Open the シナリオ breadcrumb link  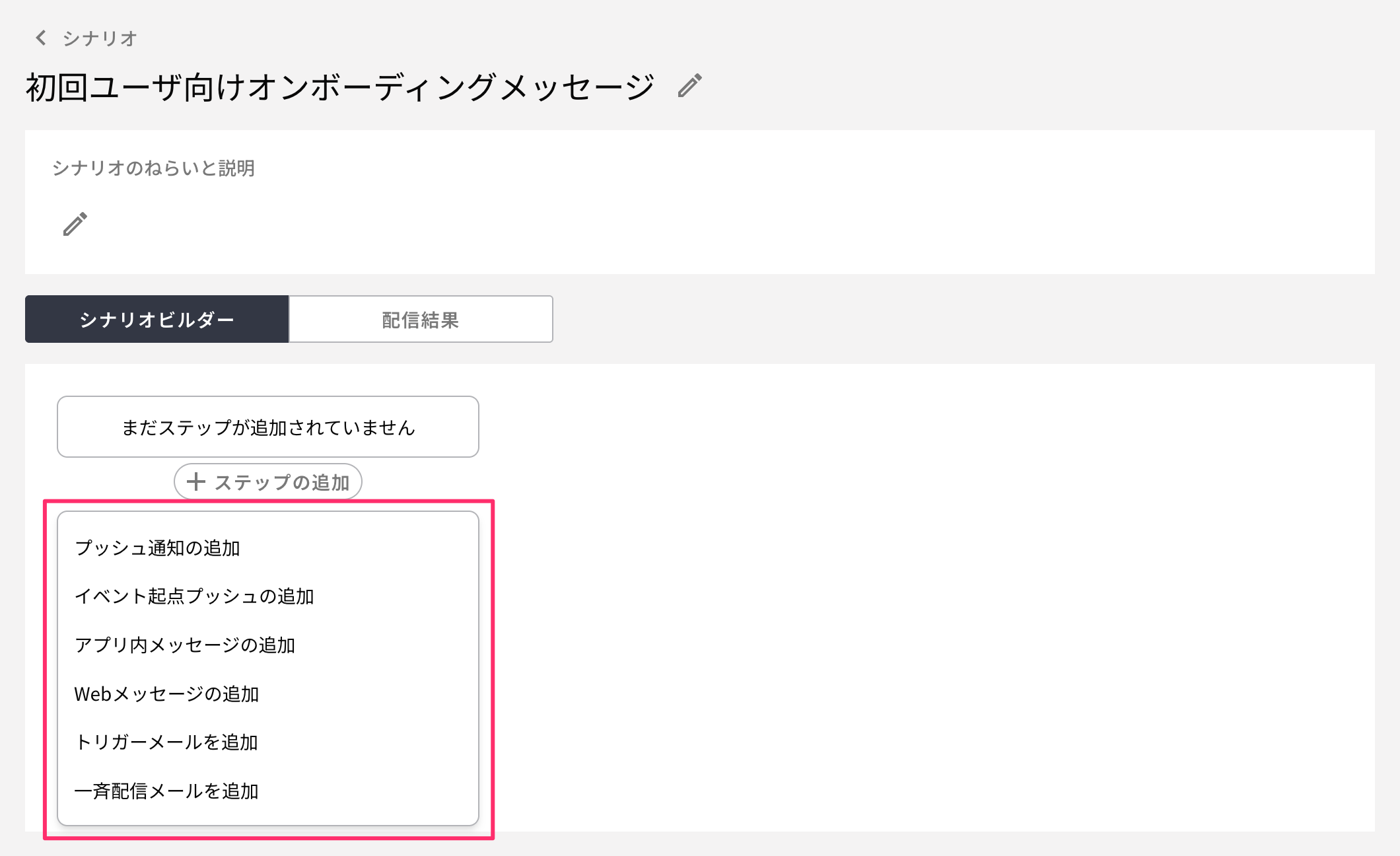[100, 38]
